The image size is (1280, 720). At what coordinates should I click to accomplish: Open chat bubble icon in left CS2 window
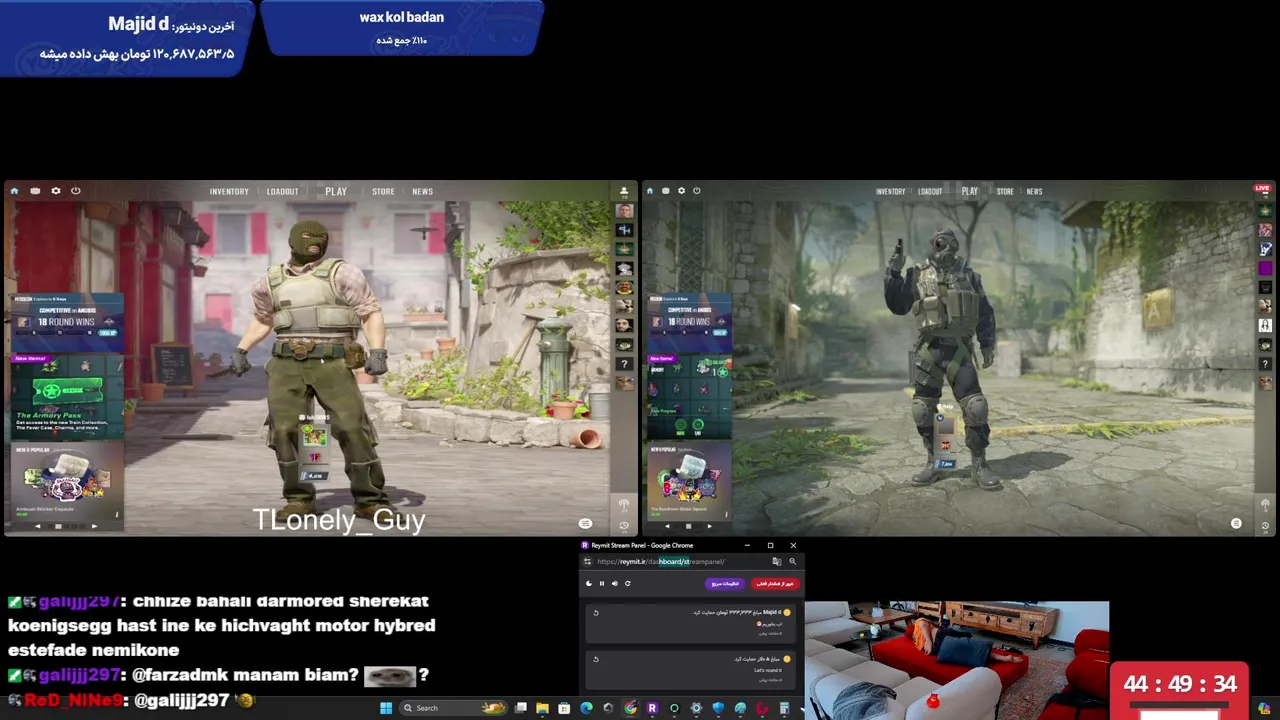pos(585,523)
